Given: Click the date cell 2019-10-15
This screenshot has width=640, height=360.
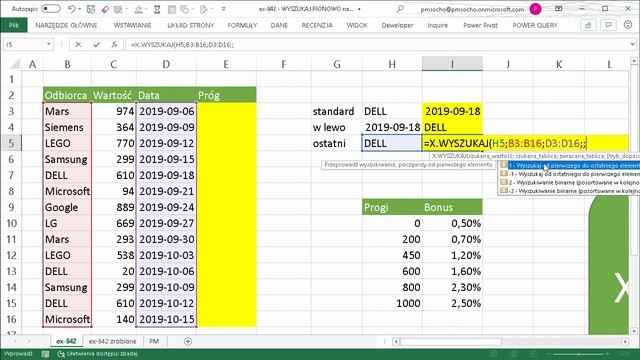Looking at the screenshot, I should (x=166, y=319).
